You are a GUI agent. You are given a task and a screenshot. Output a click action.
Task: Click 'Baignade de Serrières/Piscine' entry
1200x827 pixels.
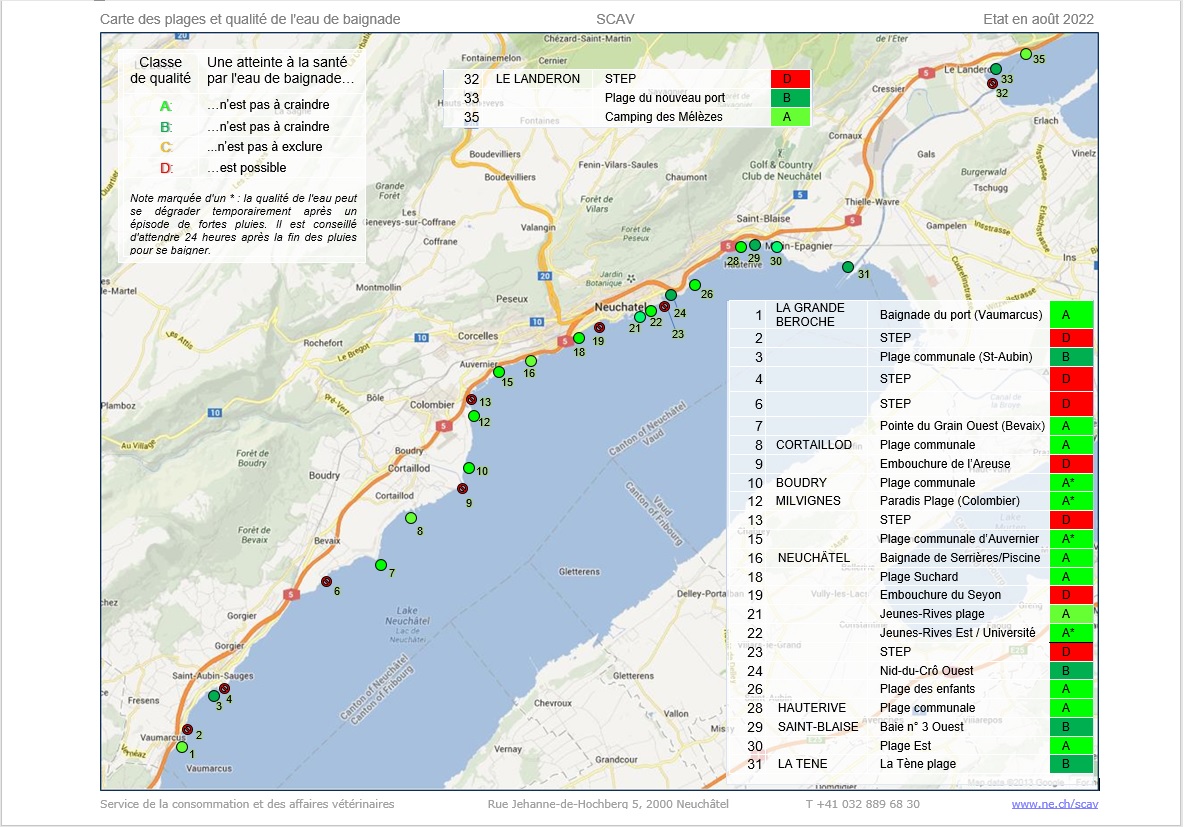click(960, 558)
